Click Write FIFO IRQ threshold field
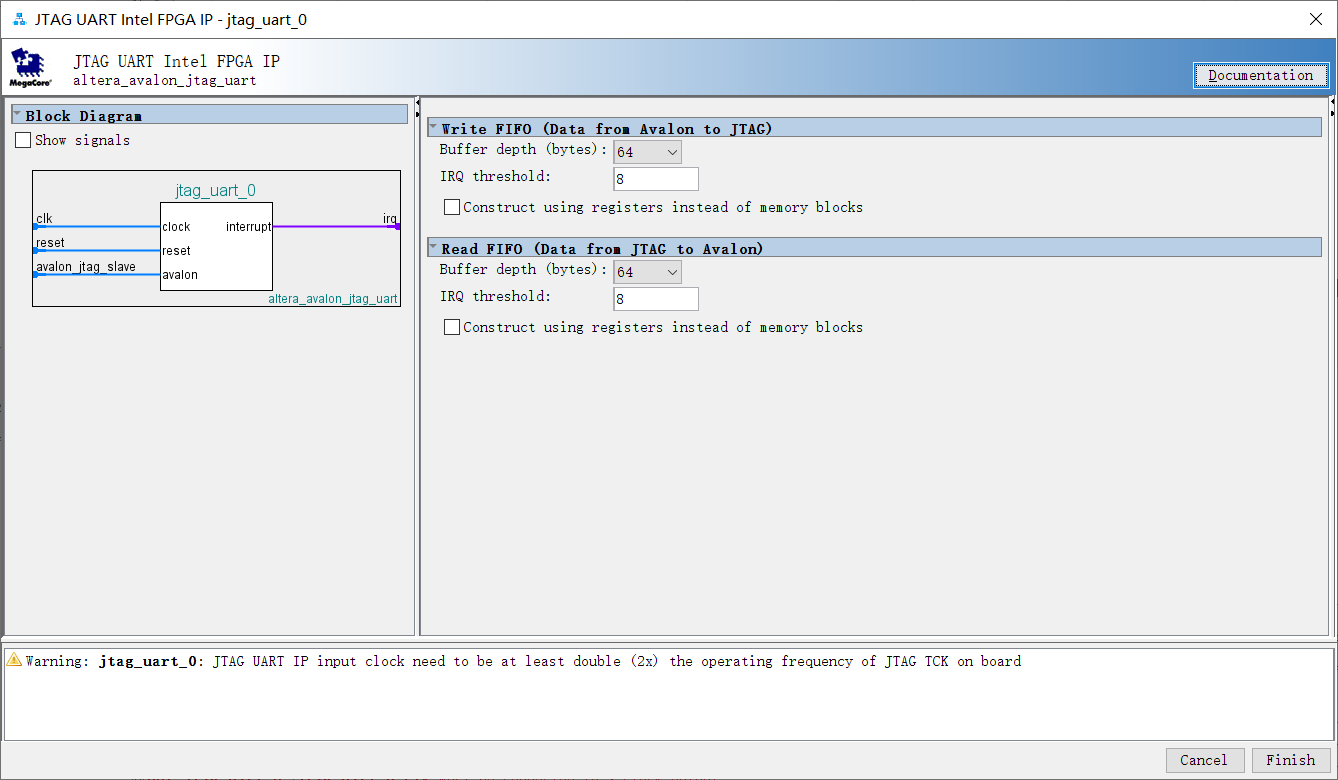Viewport: 1338px width, 780px height. [656, 179]
